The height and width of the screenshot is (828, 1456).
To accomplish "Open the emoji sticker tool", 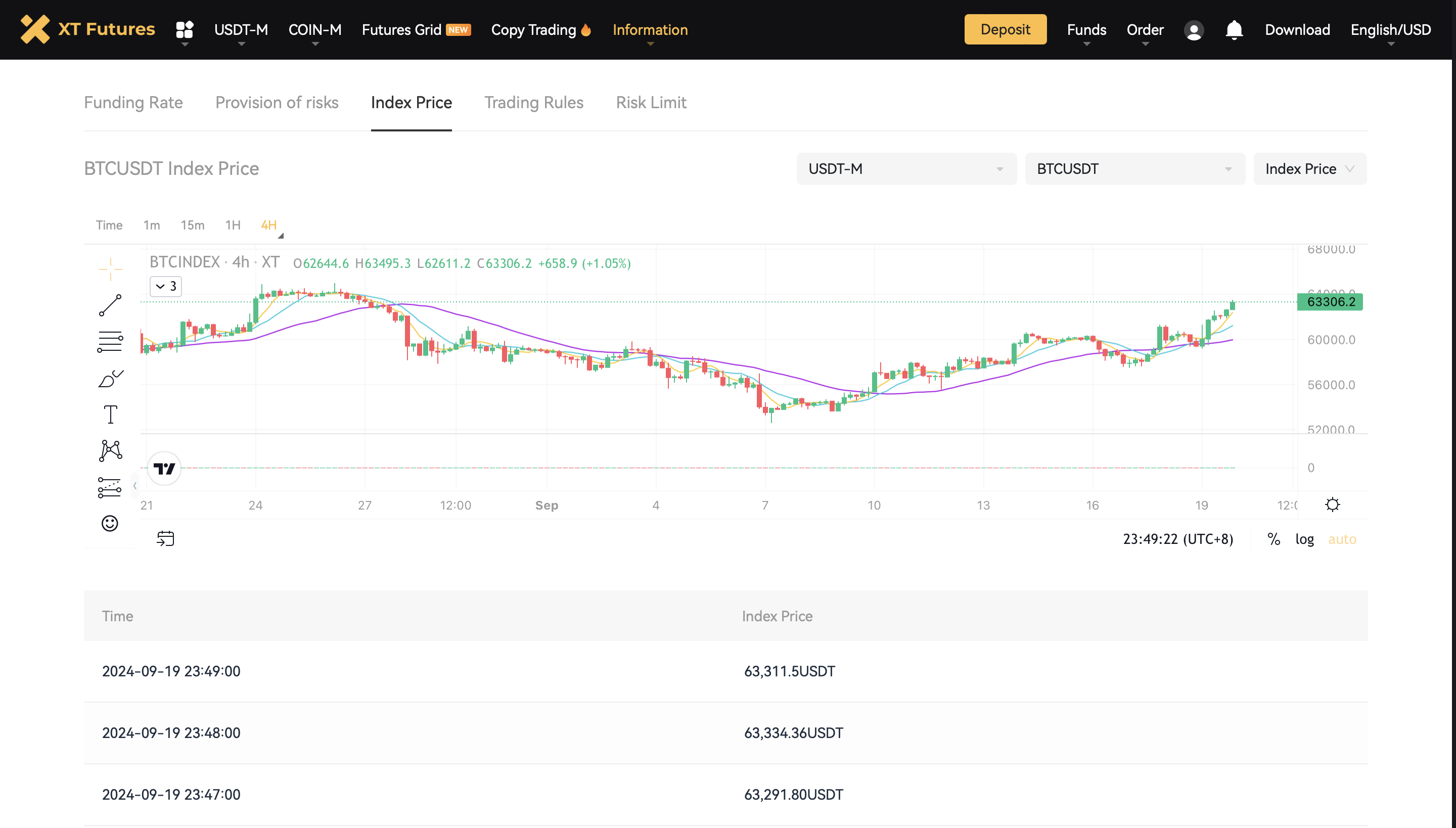I will pos(110,523).
